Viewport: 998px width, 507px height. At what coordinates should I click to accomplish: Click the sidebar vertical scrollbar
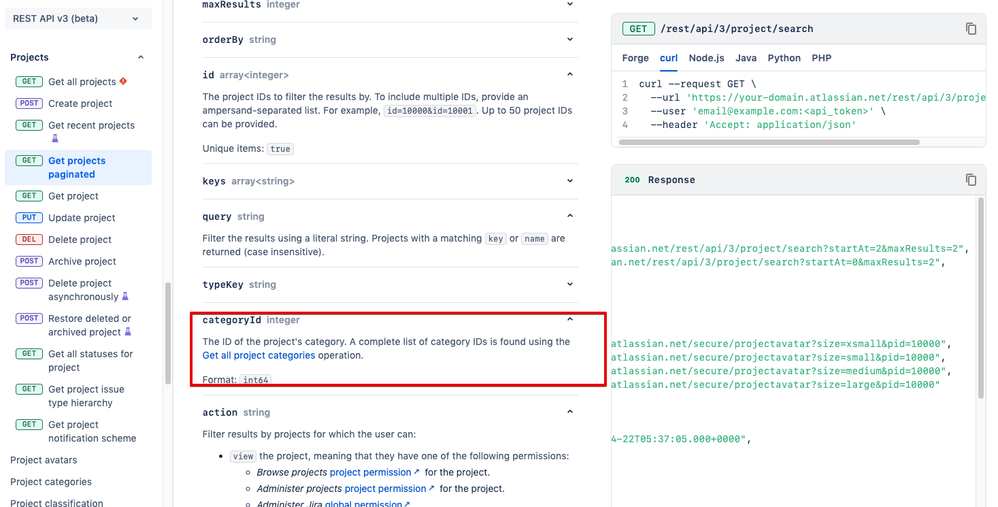168,333
